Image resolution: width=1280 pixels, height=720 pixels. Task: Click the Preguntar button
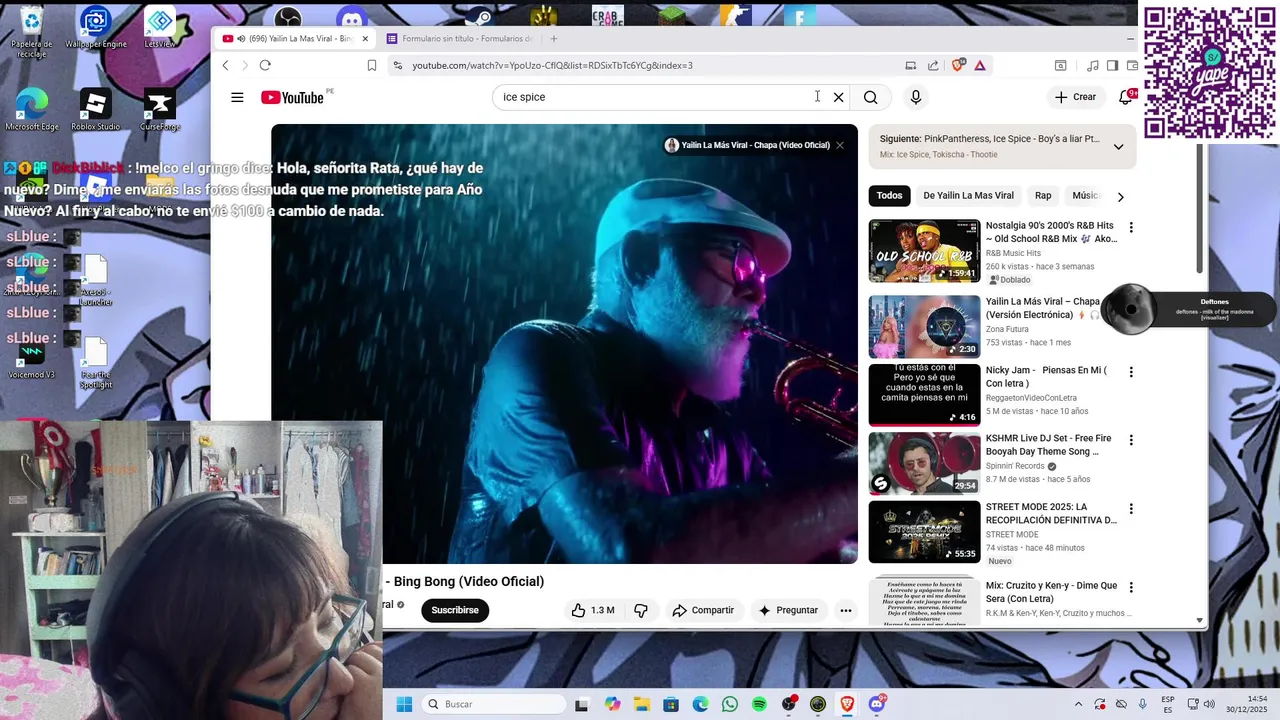(789, 610)
